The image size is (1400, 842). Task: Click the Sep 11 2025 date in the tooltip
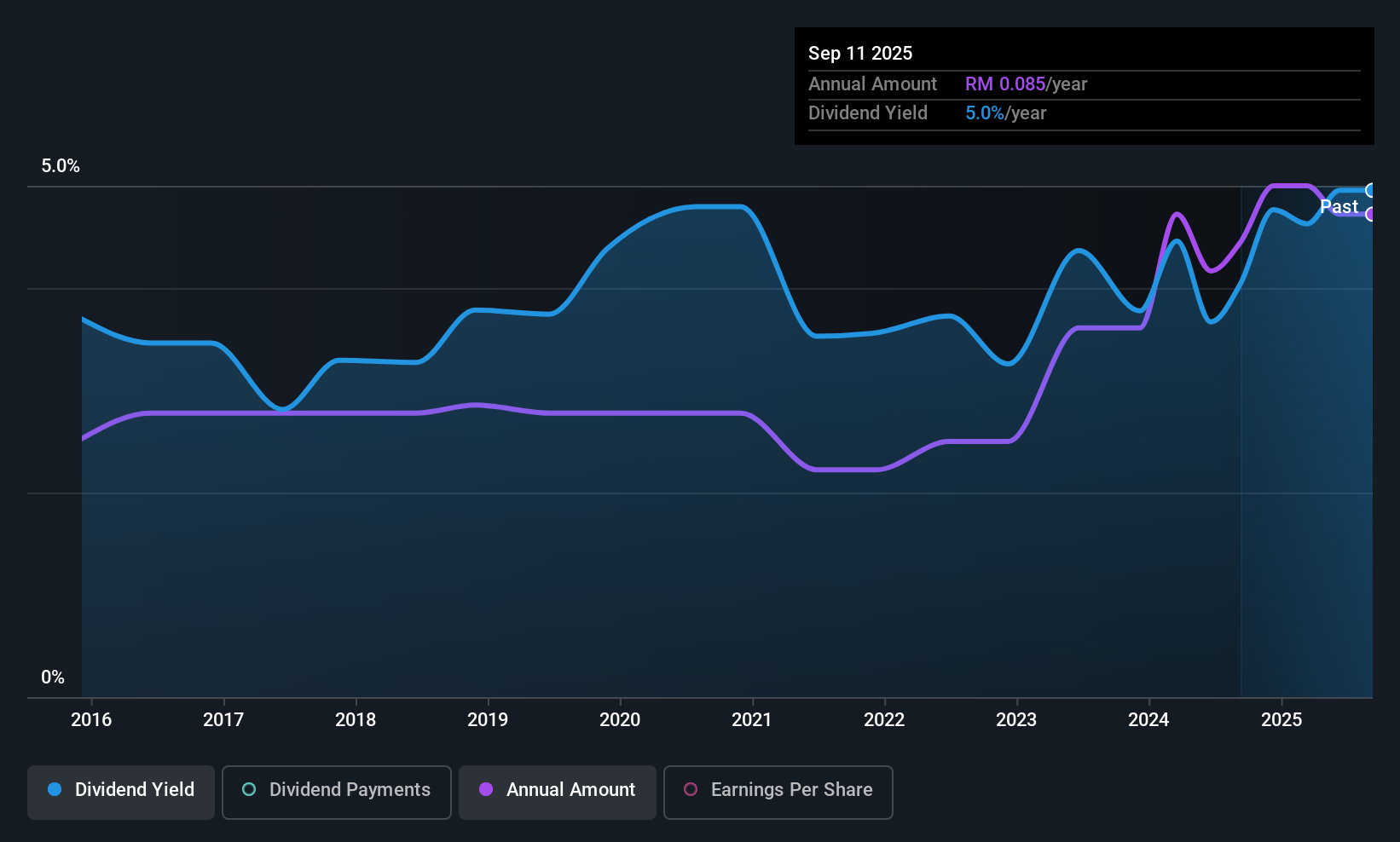(x=860, y=53)
